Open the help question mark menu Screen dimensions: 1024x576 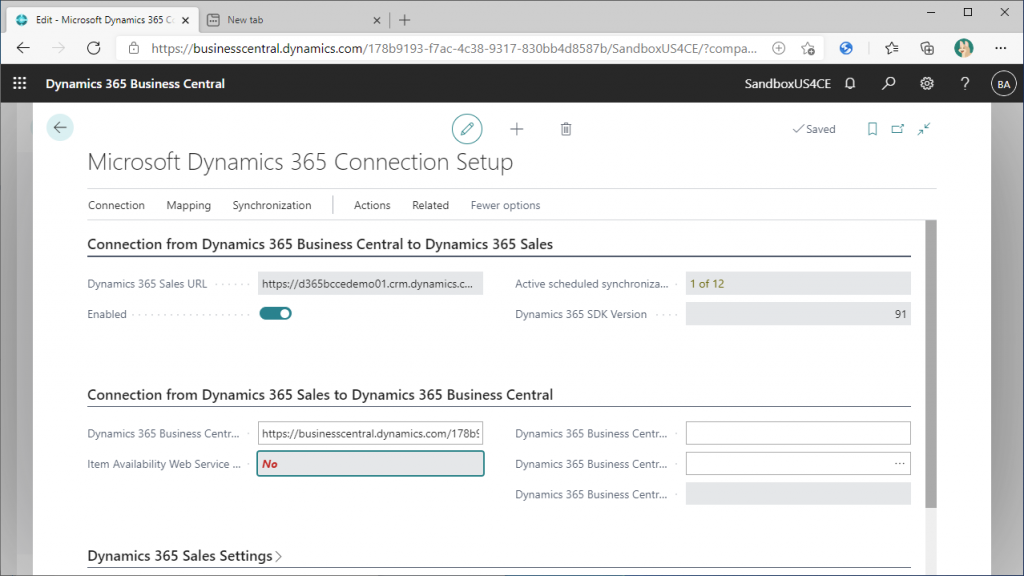965,84
